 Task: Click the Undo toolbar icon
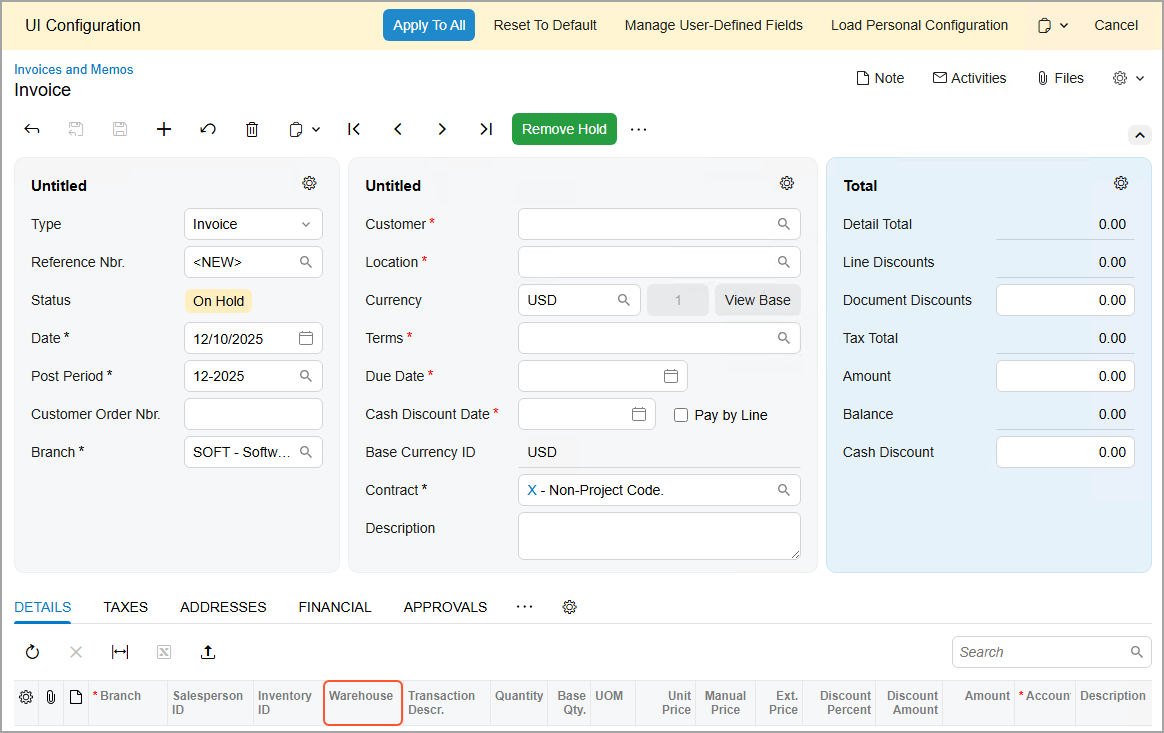coord(208,129)
